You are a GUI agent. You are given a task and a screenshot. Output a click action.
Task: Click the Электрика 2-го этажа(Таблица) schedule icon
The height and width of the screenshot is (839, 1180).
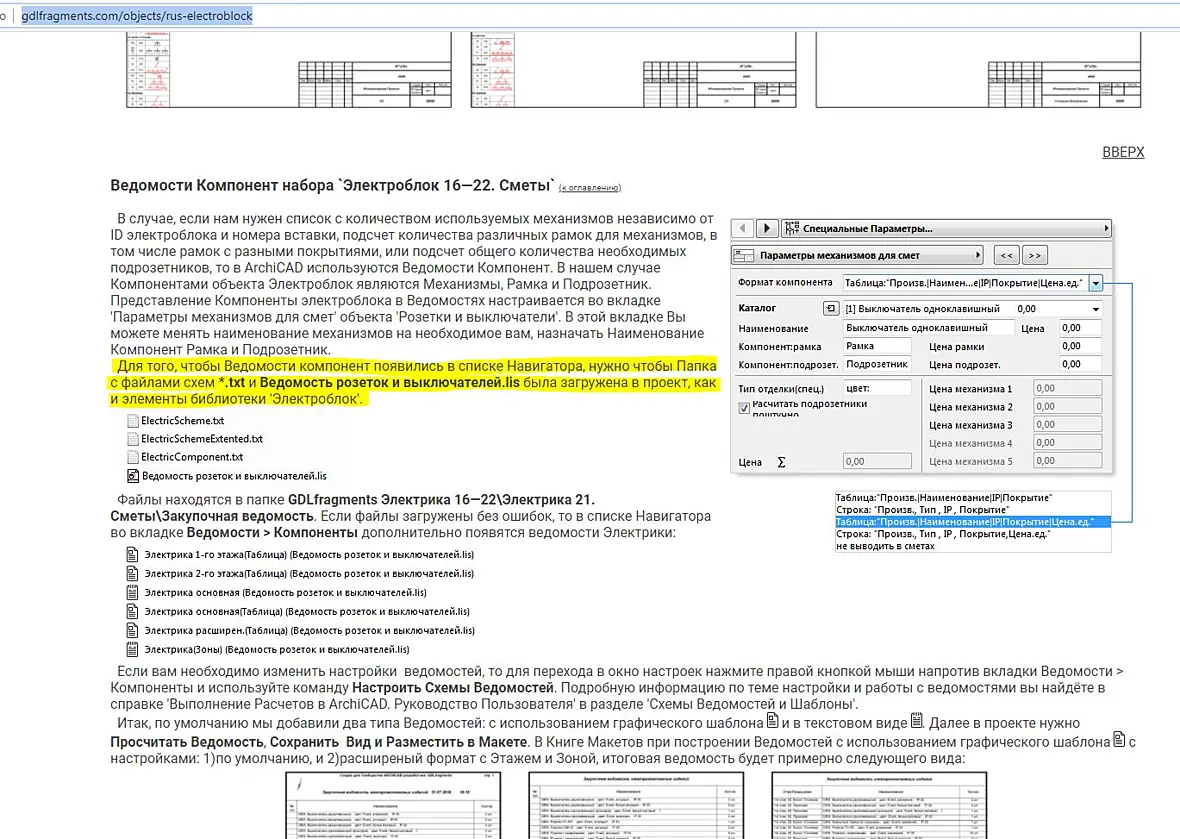coord(132,573)
